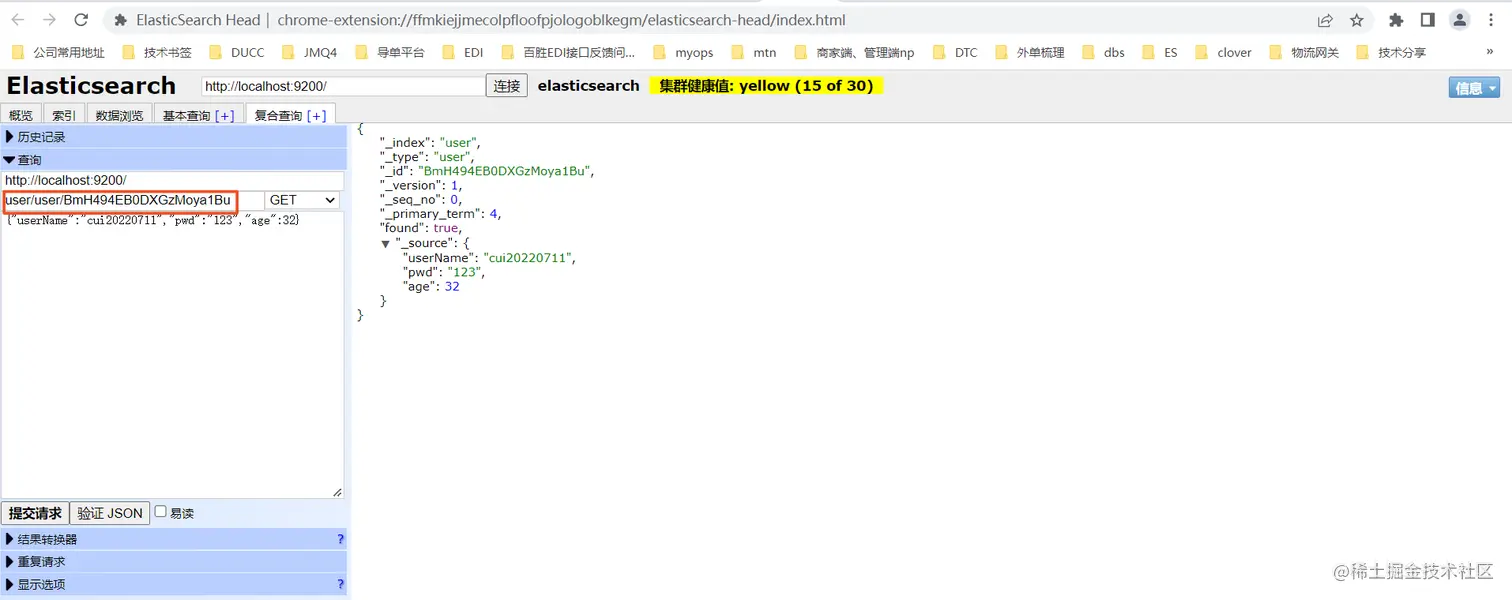The height and width of the screenshot is (600, 1512).
Task: Click the request body resize grip
Action: [337, 491]
